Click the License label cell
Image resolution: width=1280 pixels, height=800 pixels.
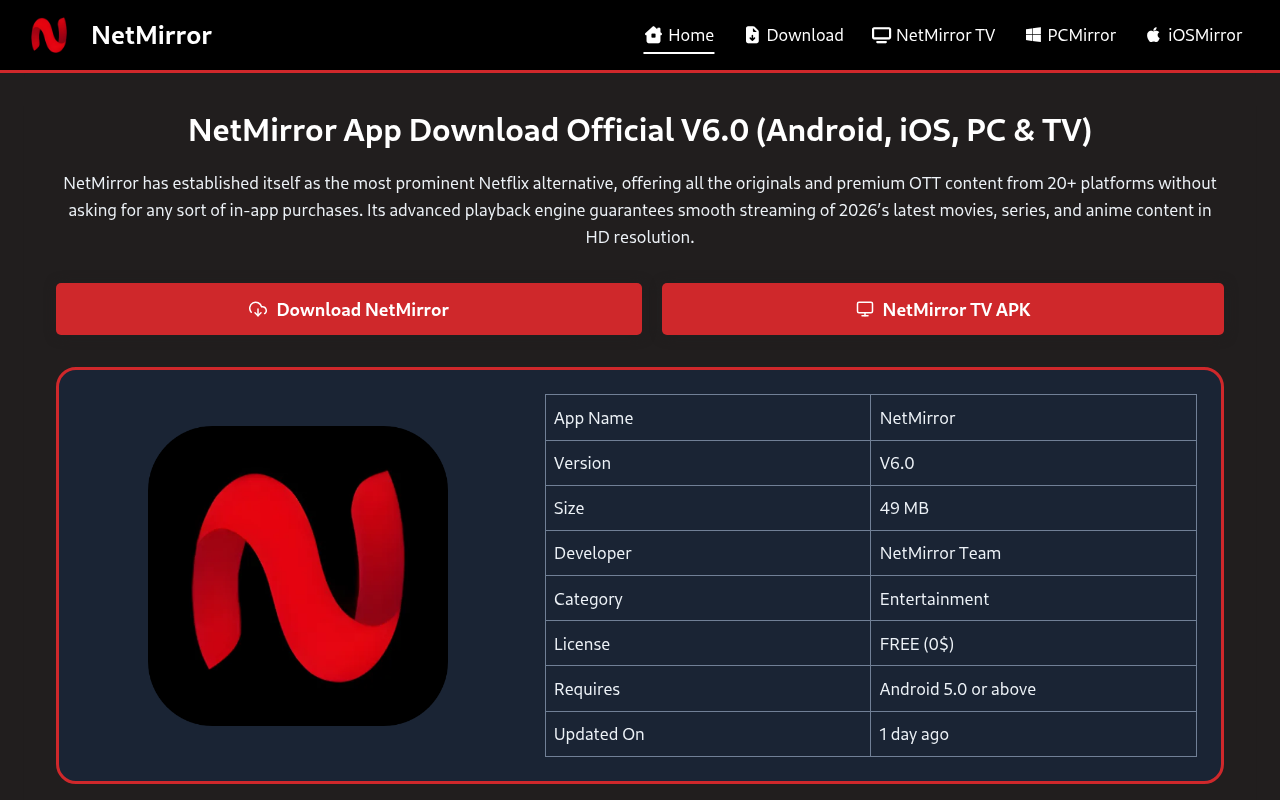[x=708, y=644]
